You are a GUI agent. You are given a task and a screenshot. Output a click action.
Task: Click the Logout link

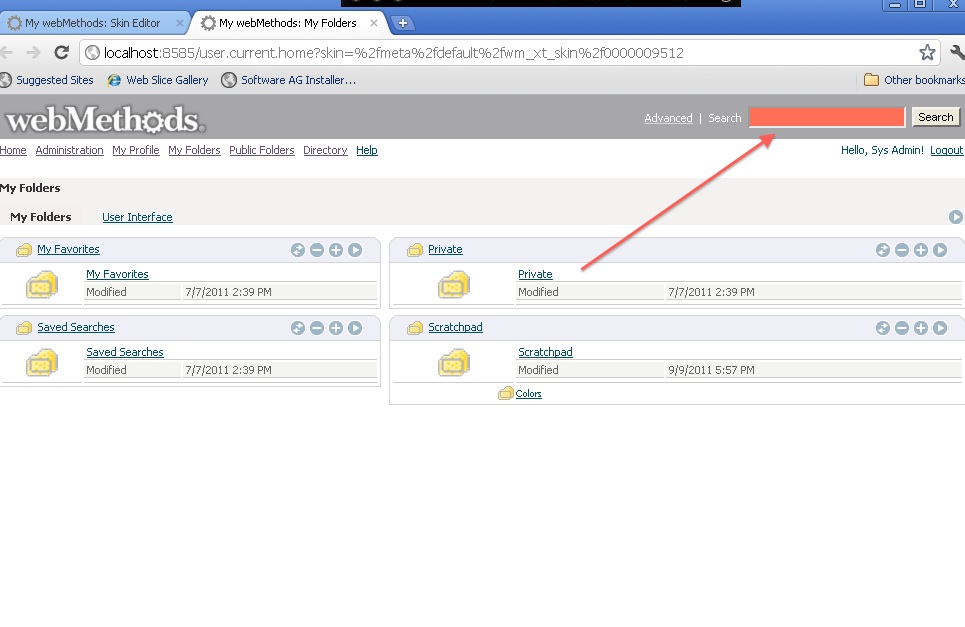coord(946,150)
